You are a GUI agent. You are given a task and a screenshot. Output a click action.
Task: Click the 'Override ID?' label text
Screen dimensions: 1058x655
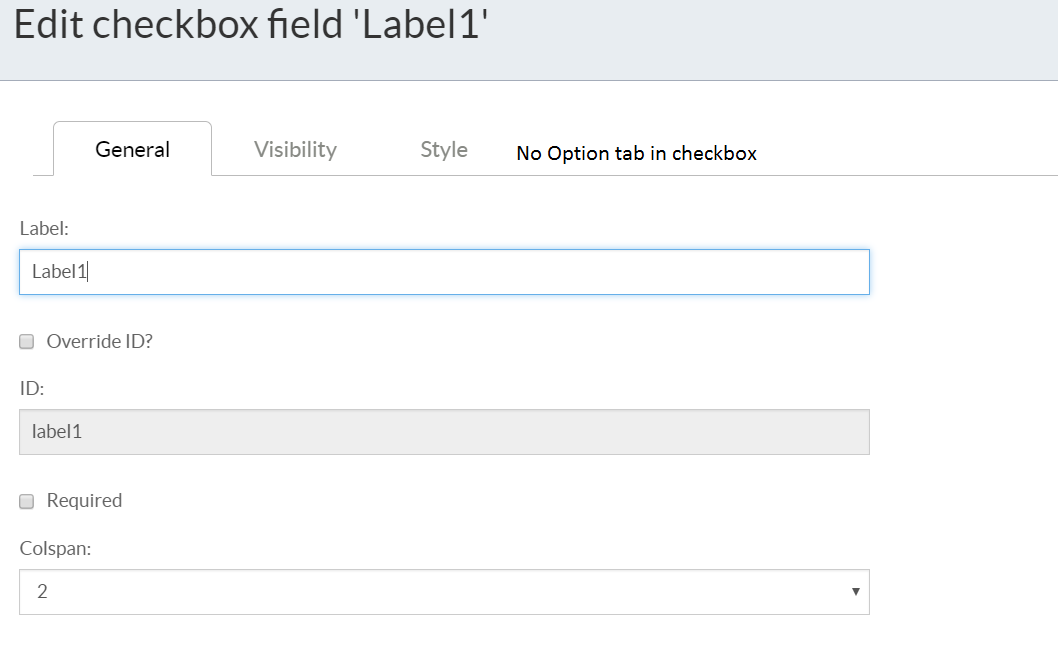[x=99, y=341]
